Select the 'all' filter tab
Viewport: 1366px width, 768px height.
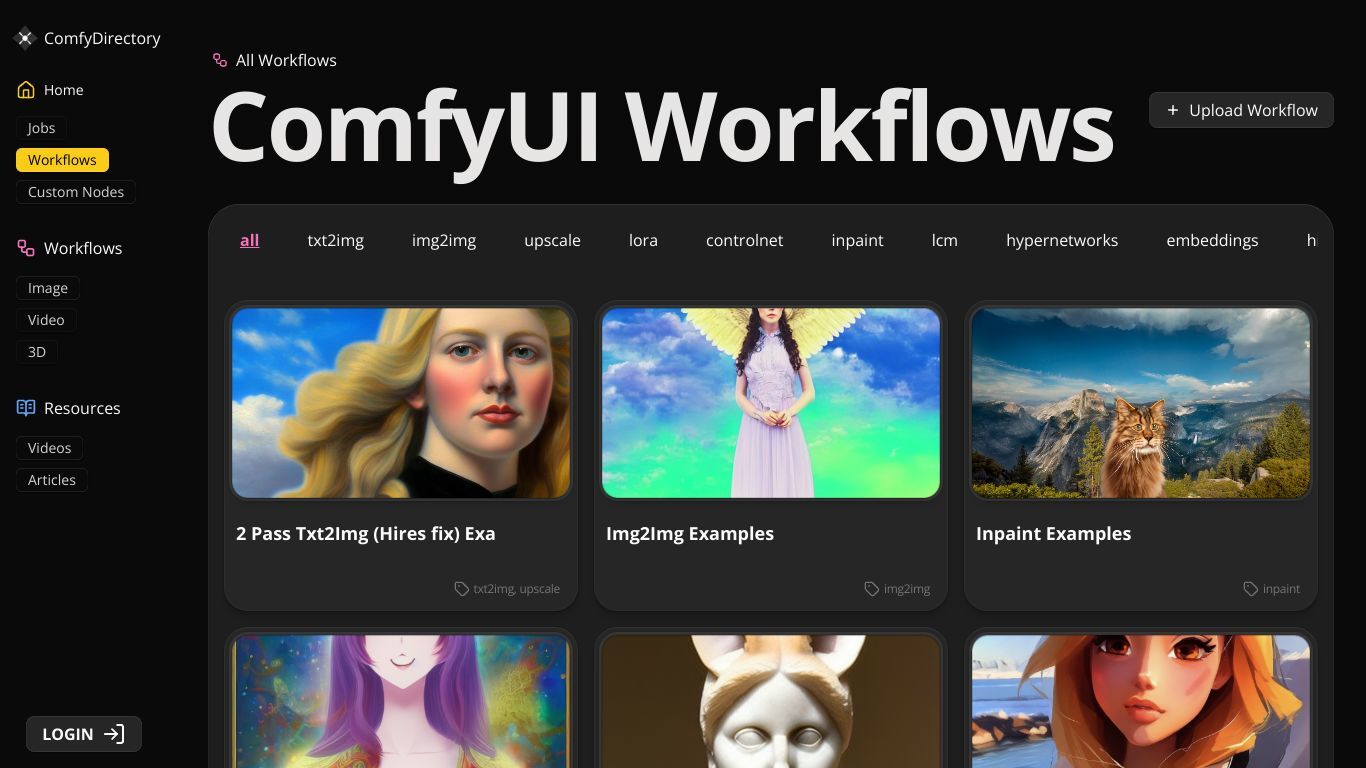tap(250, 240)
